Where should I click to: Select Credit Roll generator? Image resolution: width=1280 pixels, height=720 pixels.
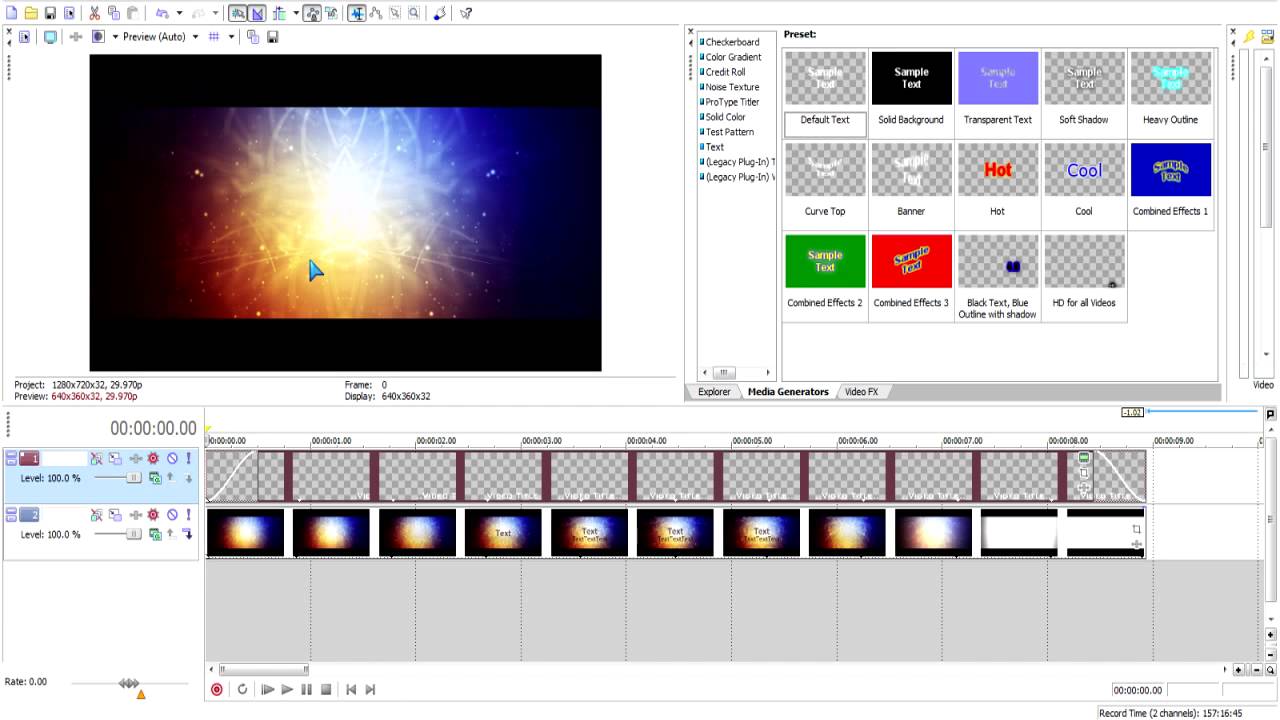(725, 72)
